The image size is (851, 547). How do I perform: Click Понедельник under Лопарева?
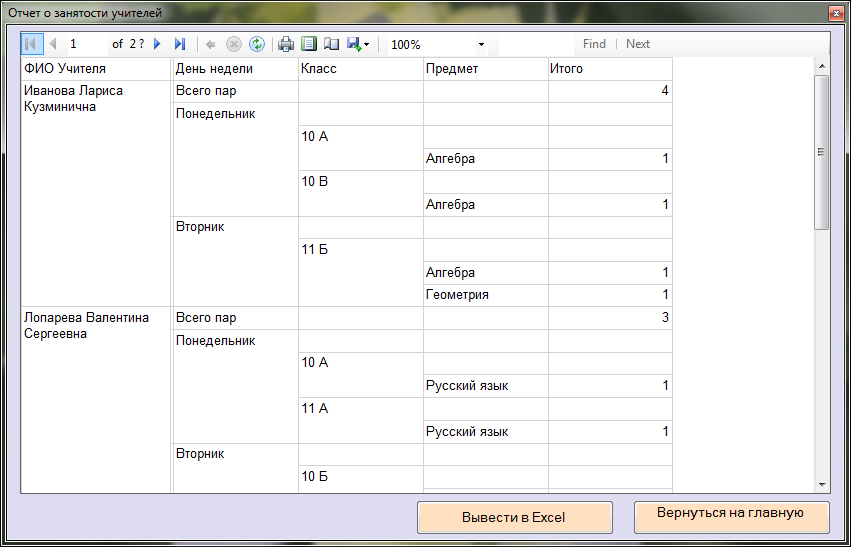click(x=235, y=386)
